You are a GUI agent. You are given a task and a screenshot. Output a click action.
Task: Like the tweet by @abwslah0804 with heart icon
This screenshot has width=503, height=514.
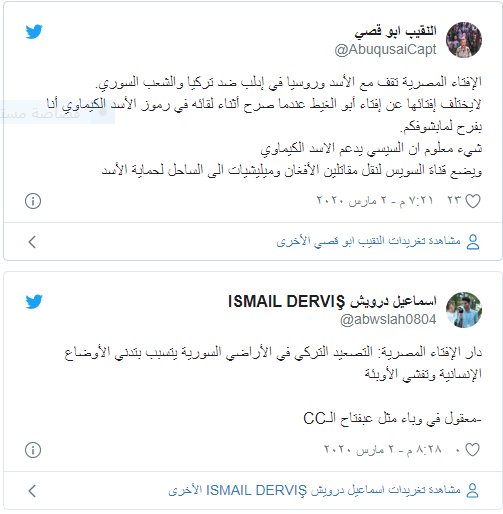473,450
